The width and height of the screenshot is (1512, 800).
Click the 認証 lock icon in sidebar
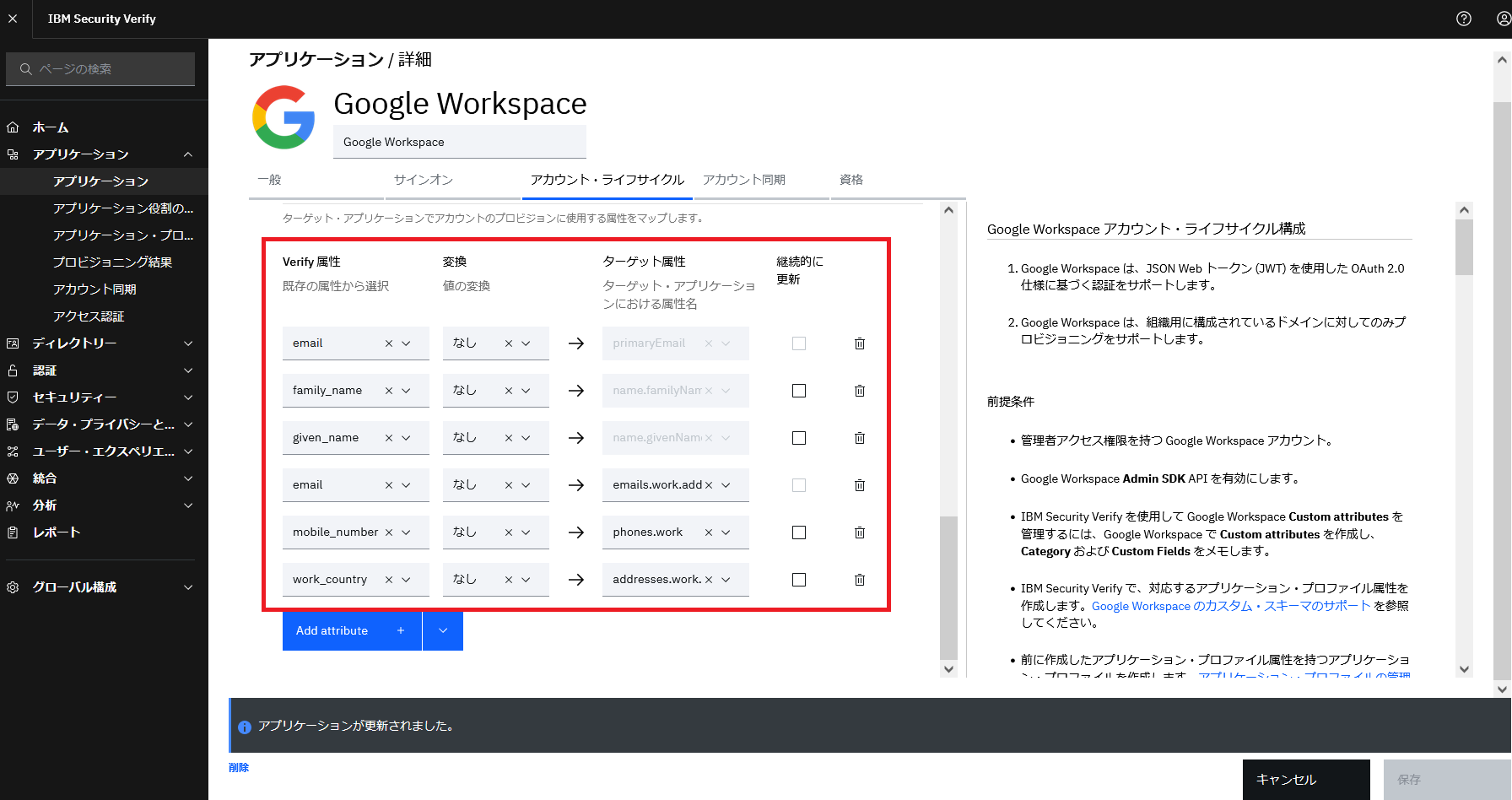(13, 370)
